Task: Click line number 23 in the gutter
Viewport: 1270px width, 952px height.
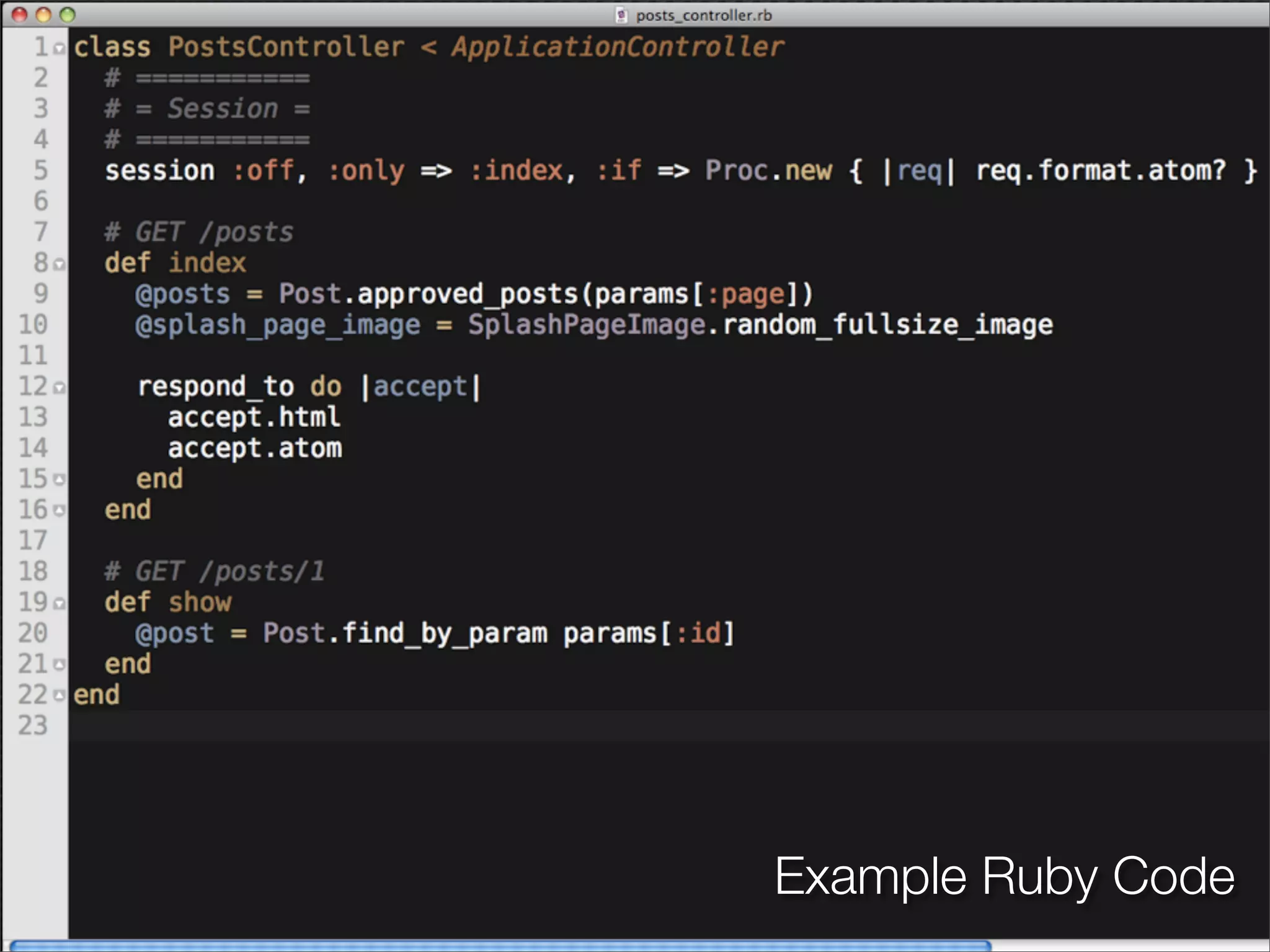Action: [33, 726]
